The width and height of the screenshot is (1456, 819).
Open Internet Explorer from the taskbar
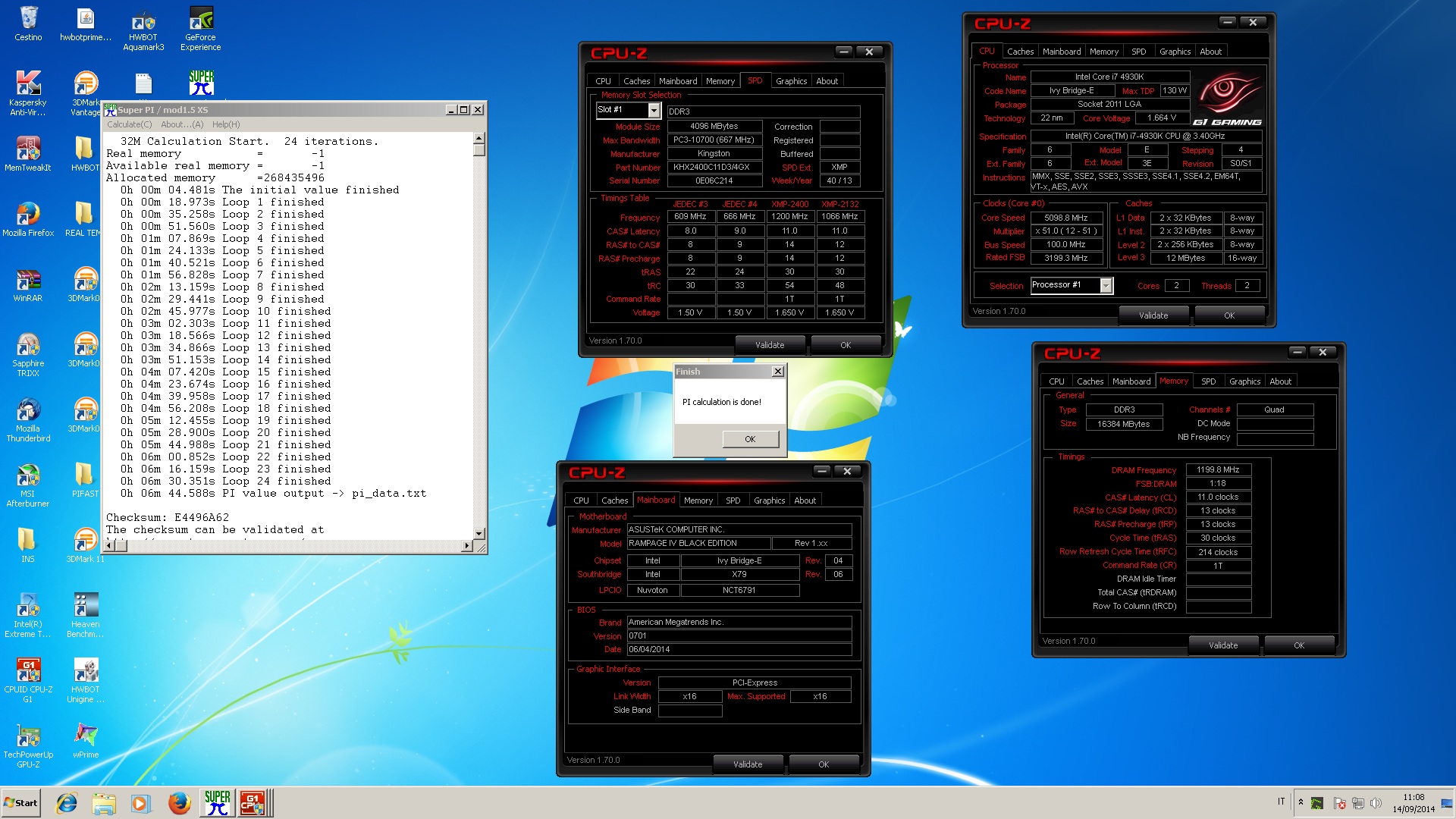point(67,803)
